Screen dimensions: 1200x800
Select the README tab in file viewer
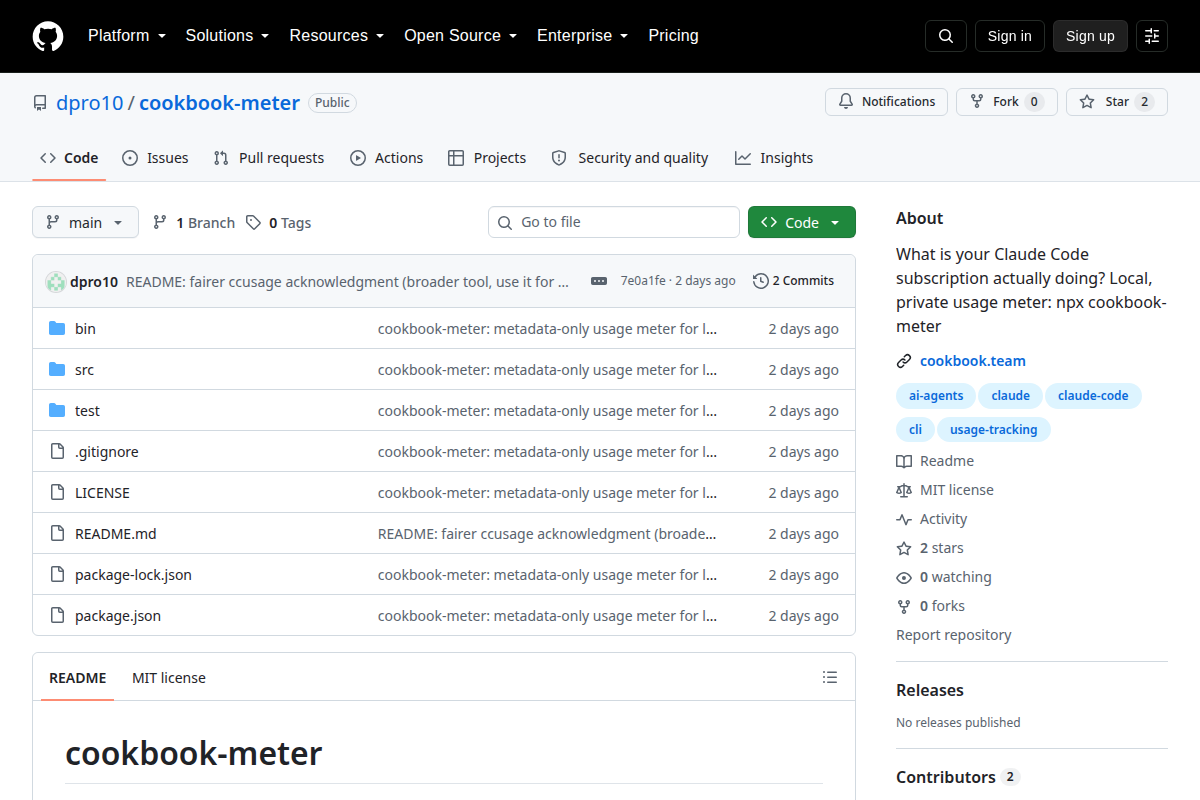(78, 677)
